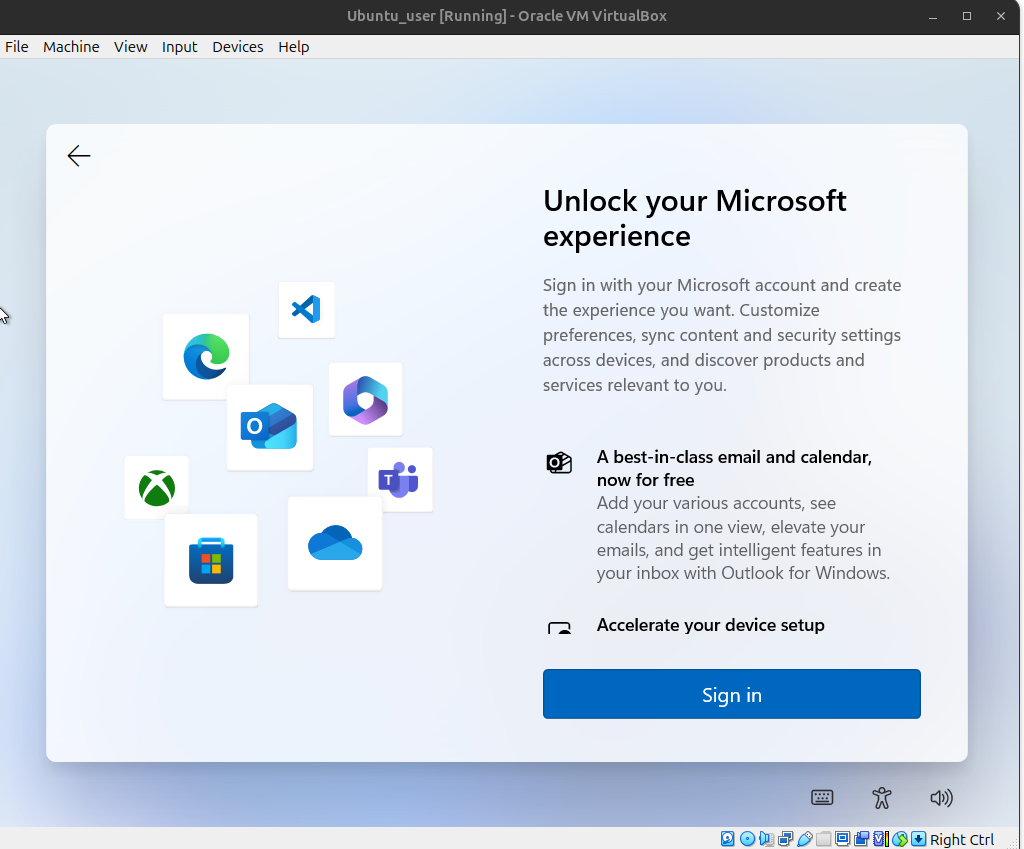
Task: Click the recording status icon
Action: 861,839
